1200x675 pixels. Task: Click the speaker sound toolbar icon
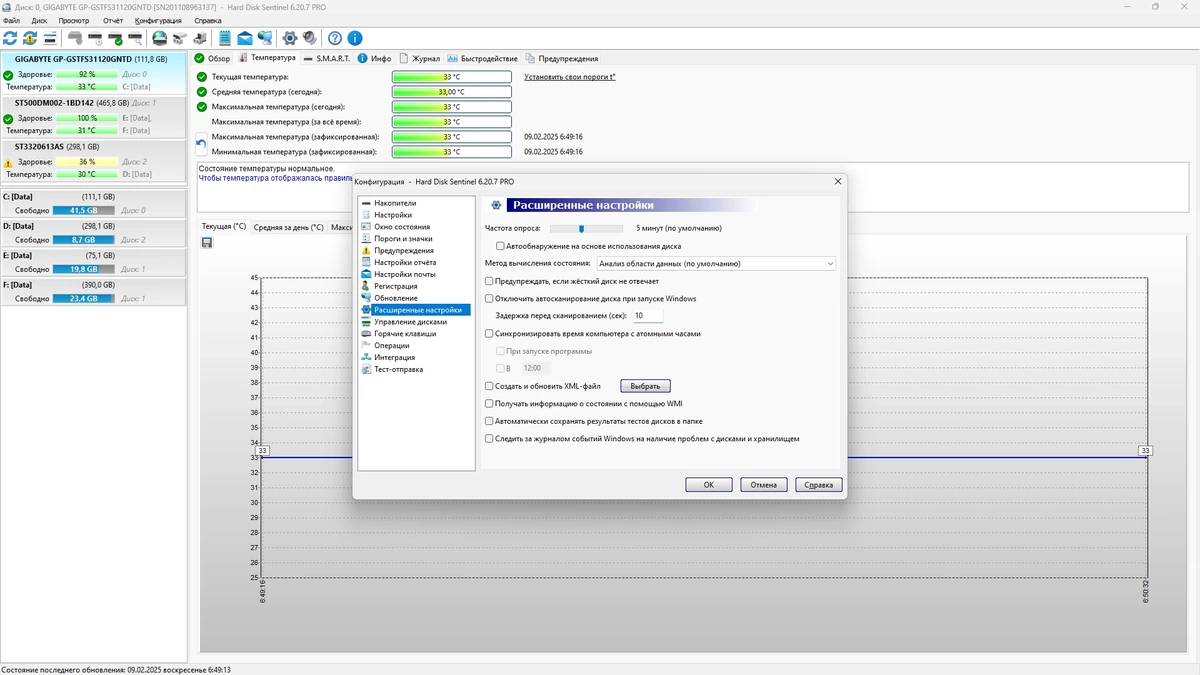coord(310,38)
